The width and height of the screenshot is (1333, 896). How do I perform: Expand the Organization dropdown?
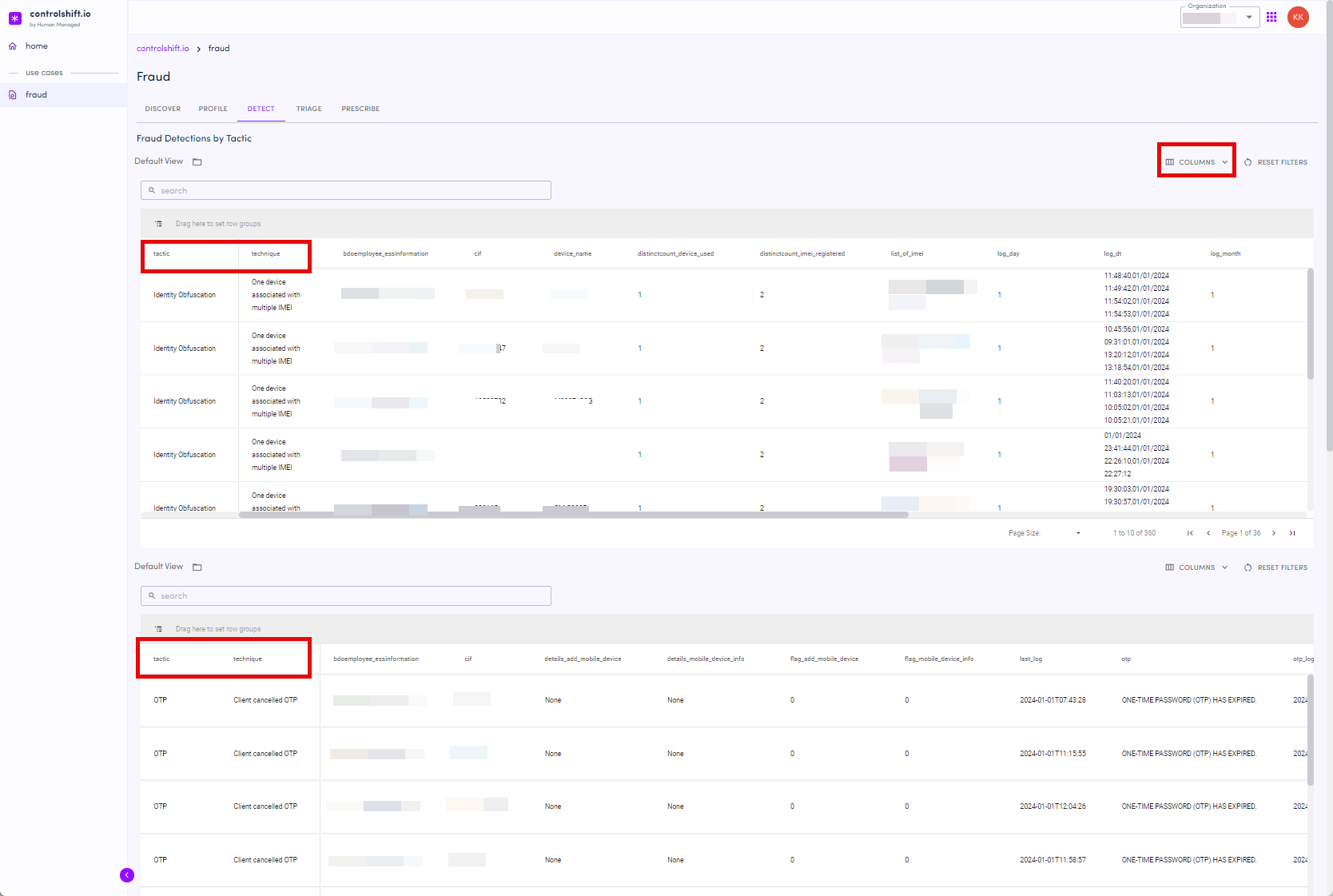1220,18
